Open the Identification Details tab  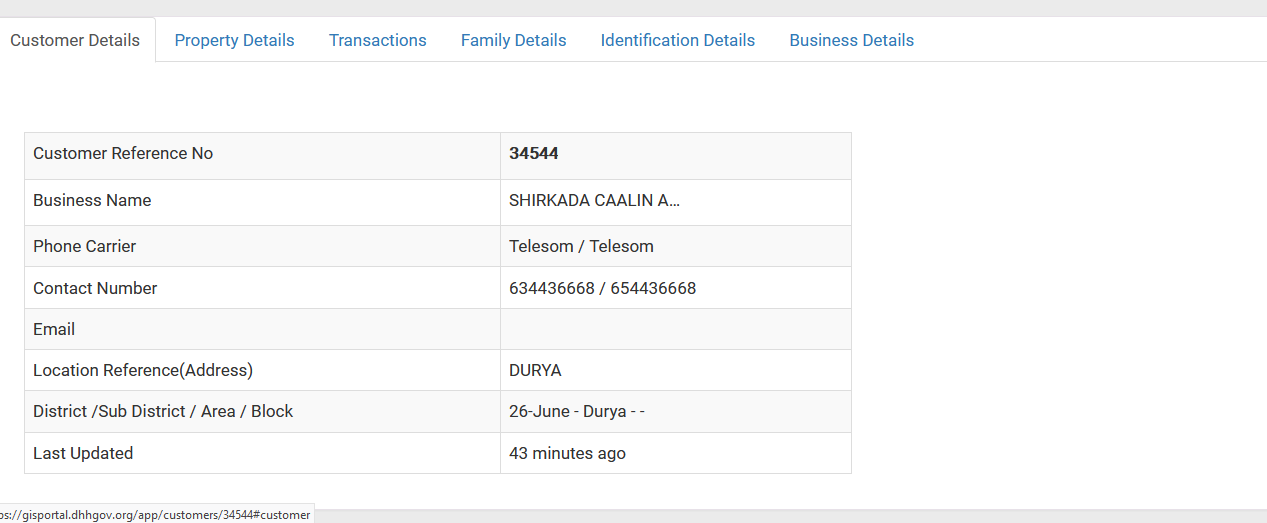point(678,40)
